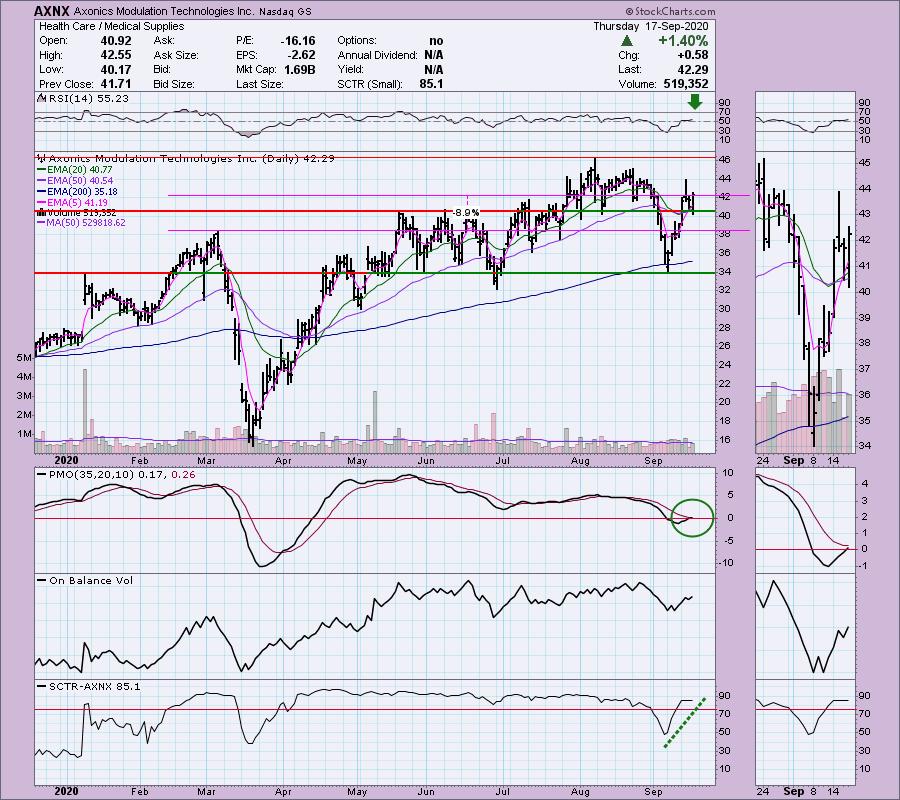Click the green up-triangle beside +1.40%
The image size is (900, 800).
pos(627,41)
